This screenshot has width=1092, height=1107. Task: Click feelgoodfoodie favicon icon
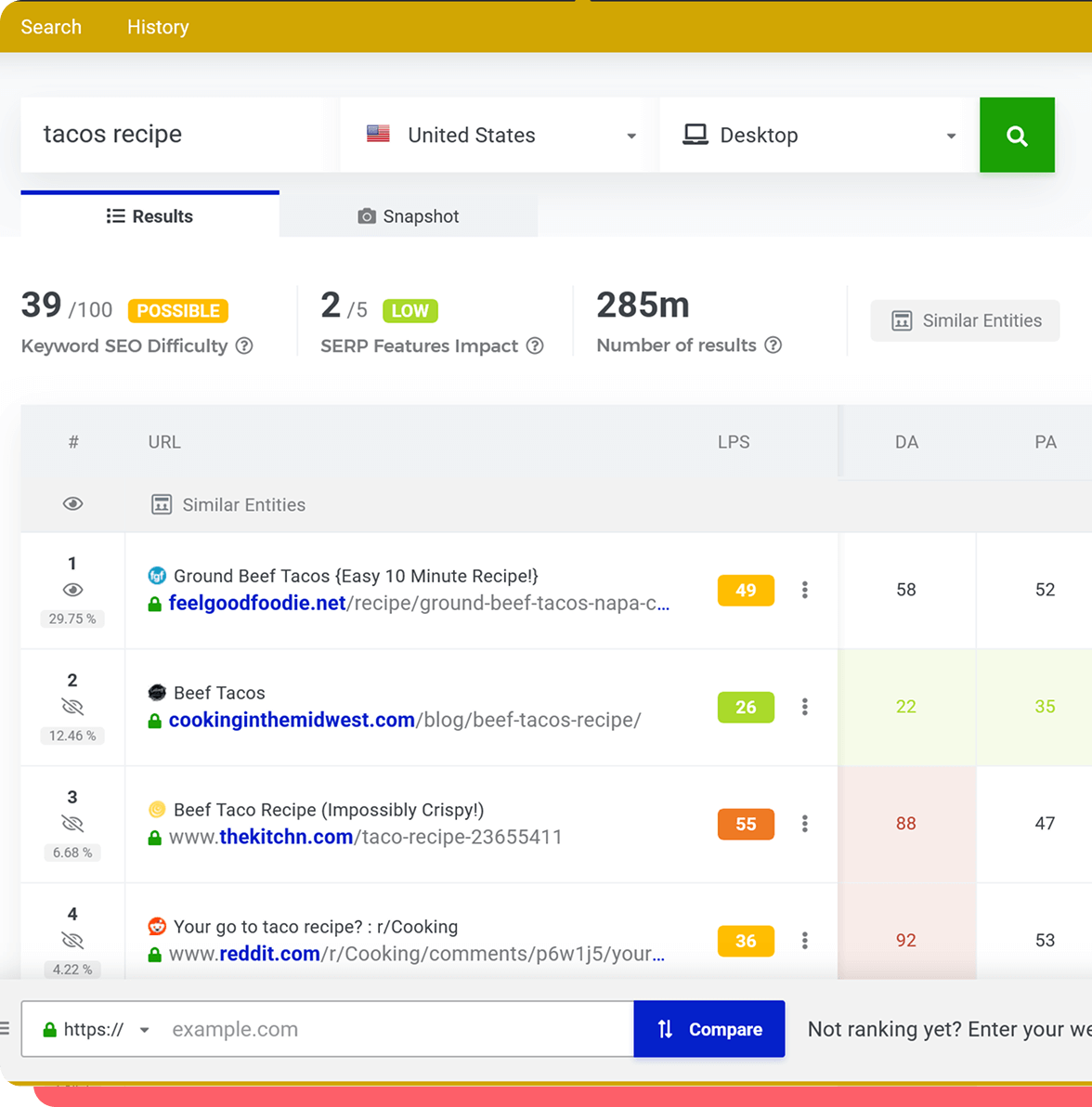click(157, 576)
